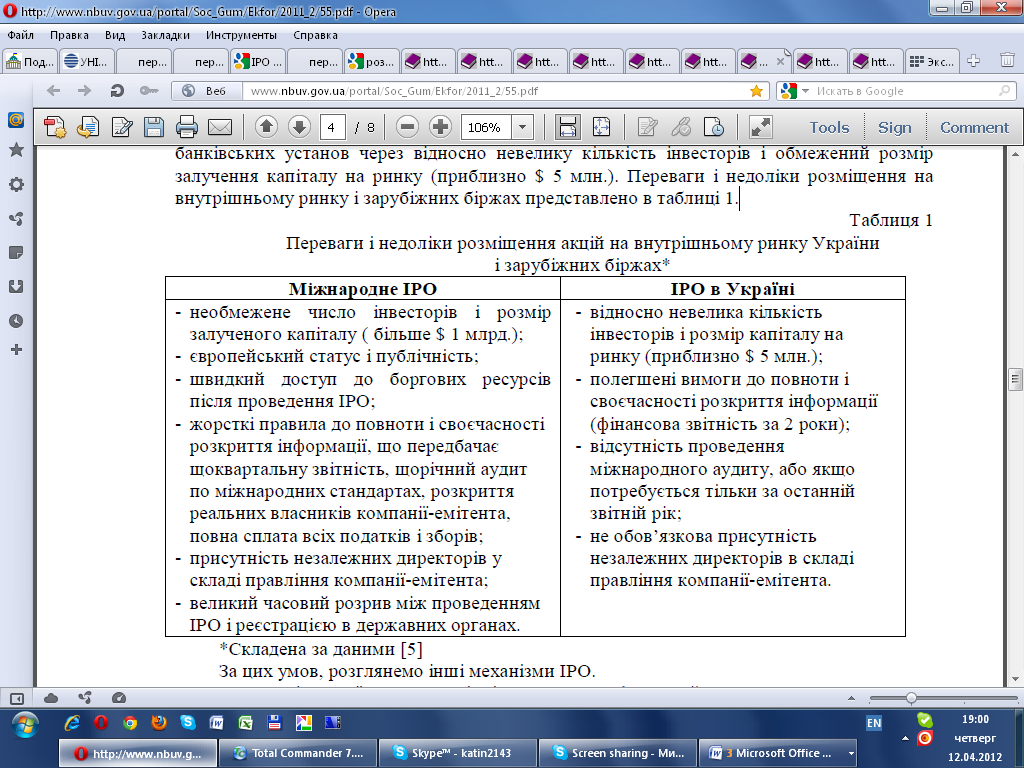Expand the Microsoft Office taskbar group arrow
This screenshot has width=1024, height=768.
pos(850,753)
